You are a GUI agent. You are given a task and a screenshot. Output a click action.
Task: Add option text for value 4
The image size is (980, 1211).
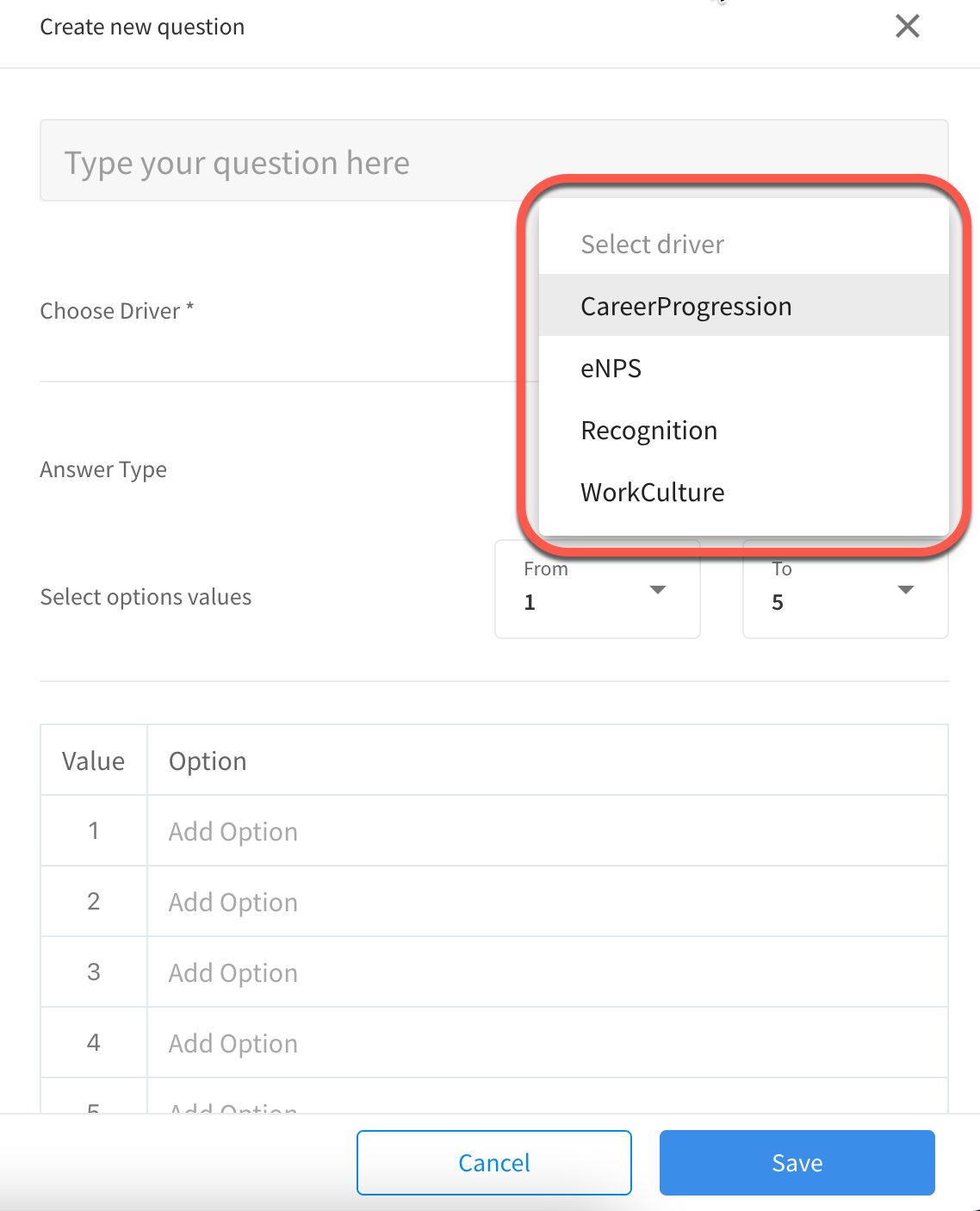point(548,1043)
